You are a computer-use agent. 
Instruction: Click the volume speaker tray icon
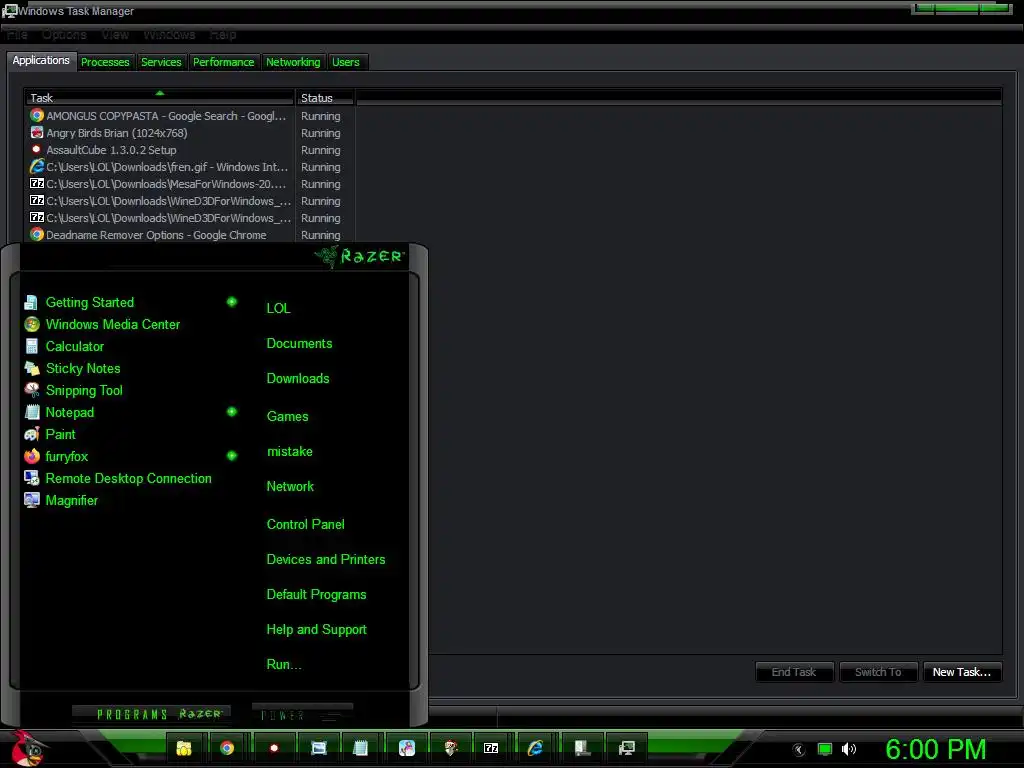coord(849,749)
